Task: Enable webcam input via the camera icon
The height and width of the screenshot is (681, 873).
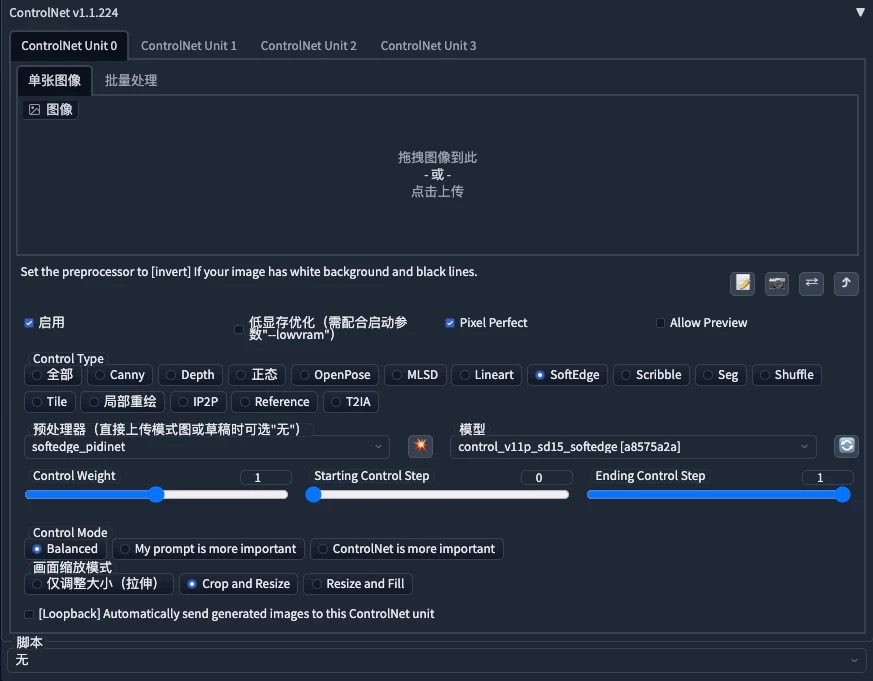Action: point(777,284)
